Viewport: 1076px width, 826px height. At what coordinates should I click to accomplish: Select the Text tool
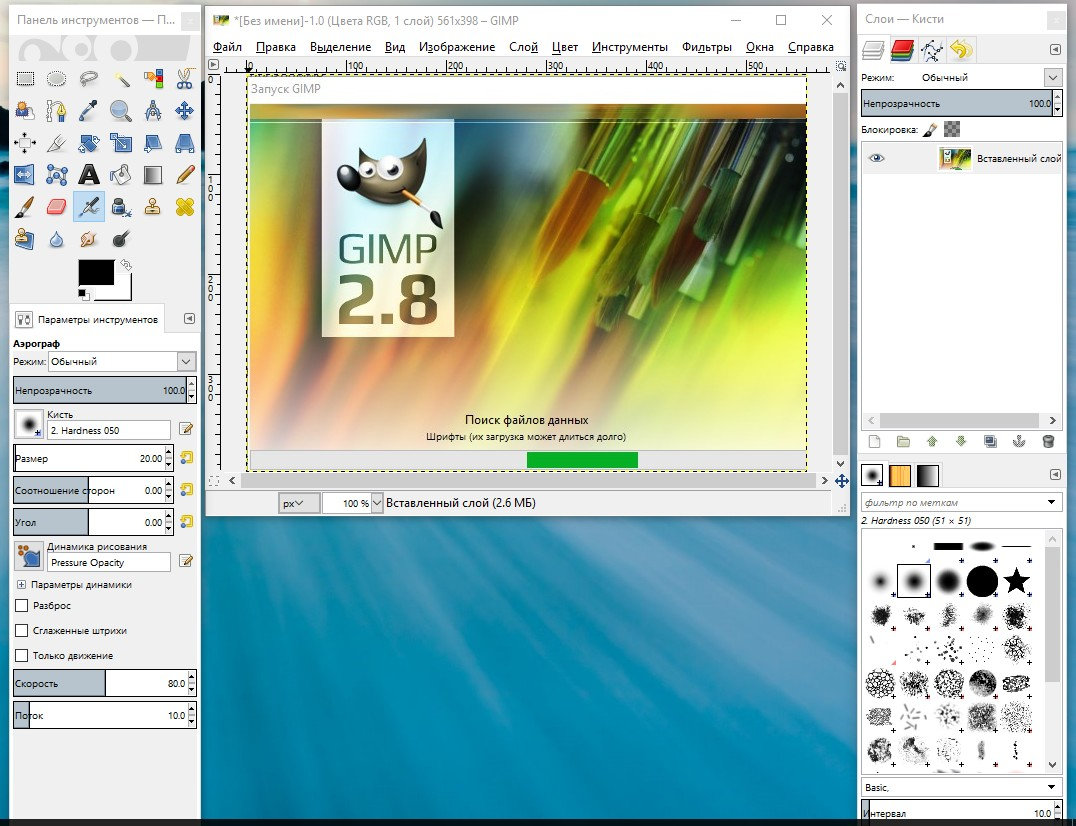(x=89, y=175)
